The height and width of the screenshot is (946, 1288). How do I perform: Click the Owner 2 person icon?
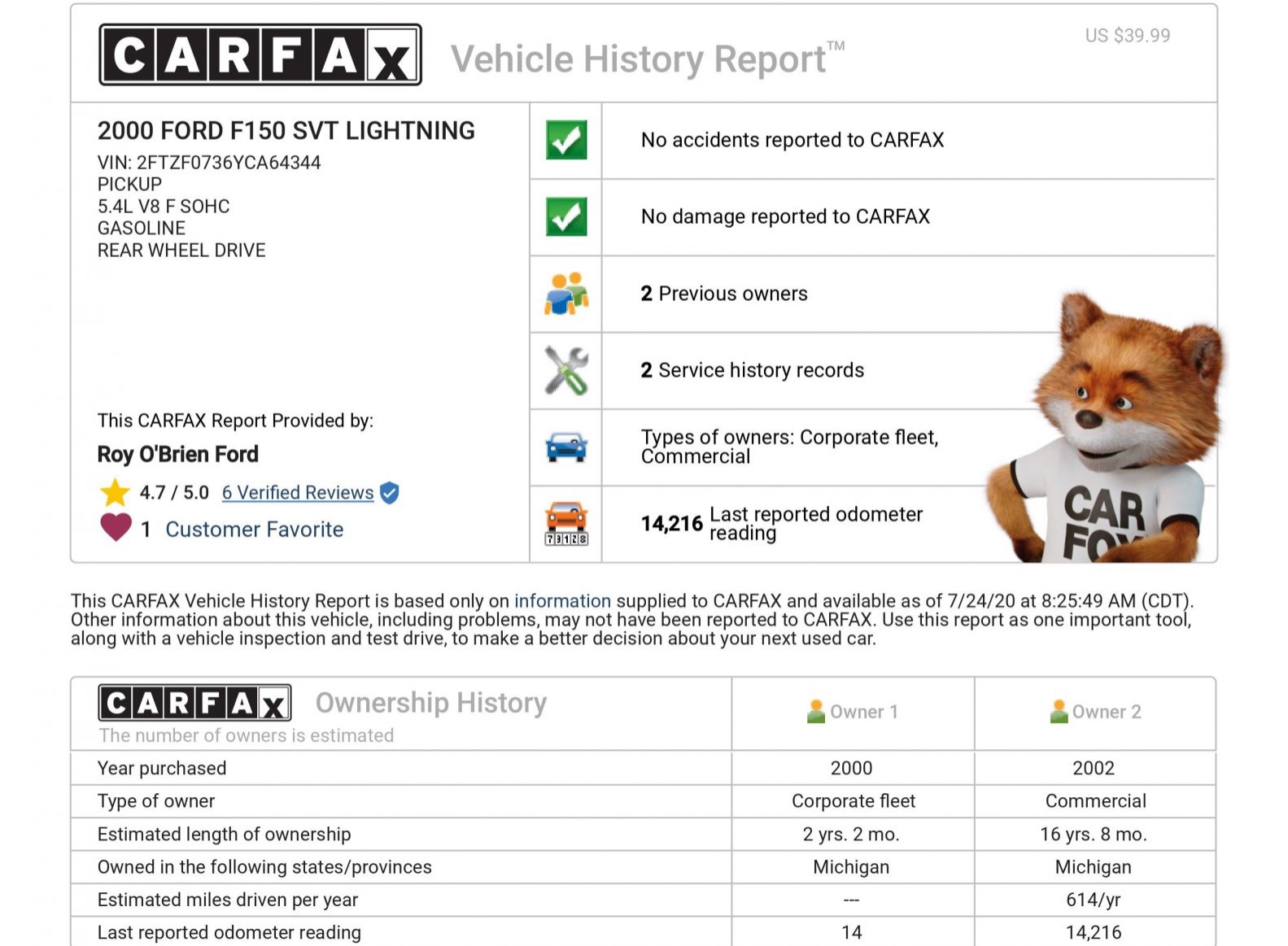pos(1059,712)
